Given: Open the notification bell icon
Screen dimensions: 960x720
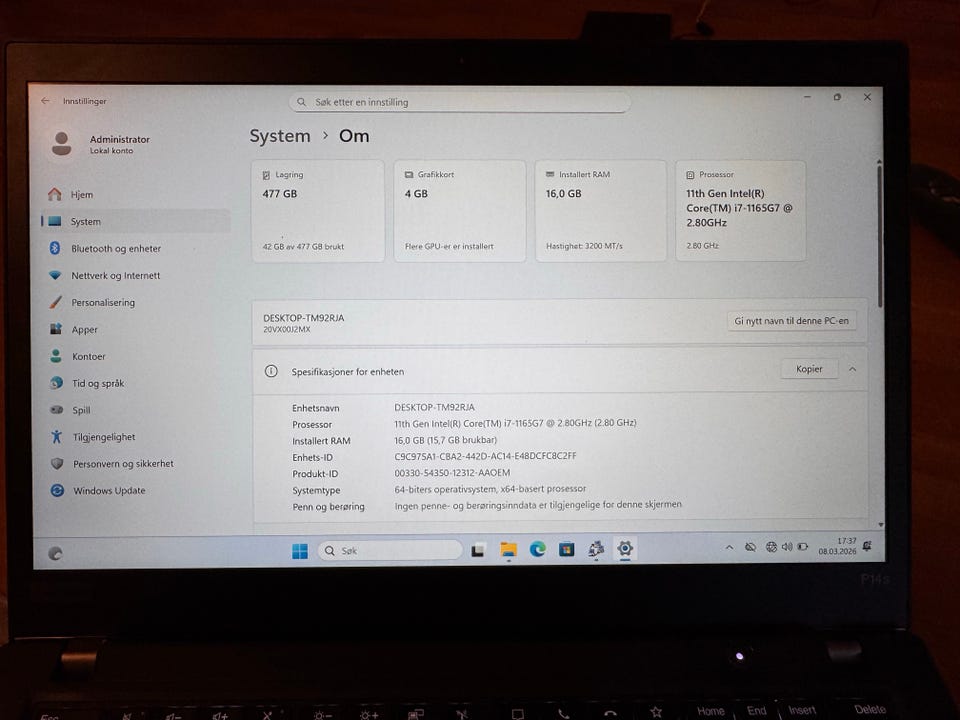Looking at the screenshot, I should coord(868,545).
